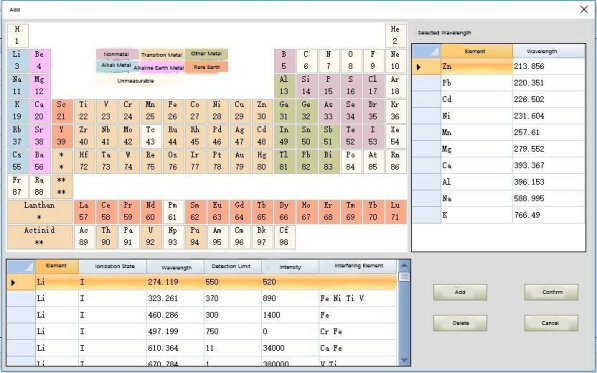
Task: Click the Nonmetal legend swatch
Action: 117,54
